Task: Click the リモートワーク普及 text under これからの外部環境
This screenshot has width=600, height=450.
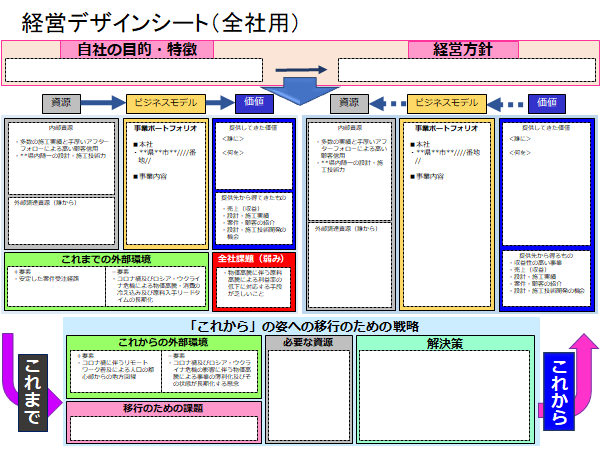Action: pyautogui.click(x=117, y=370)
